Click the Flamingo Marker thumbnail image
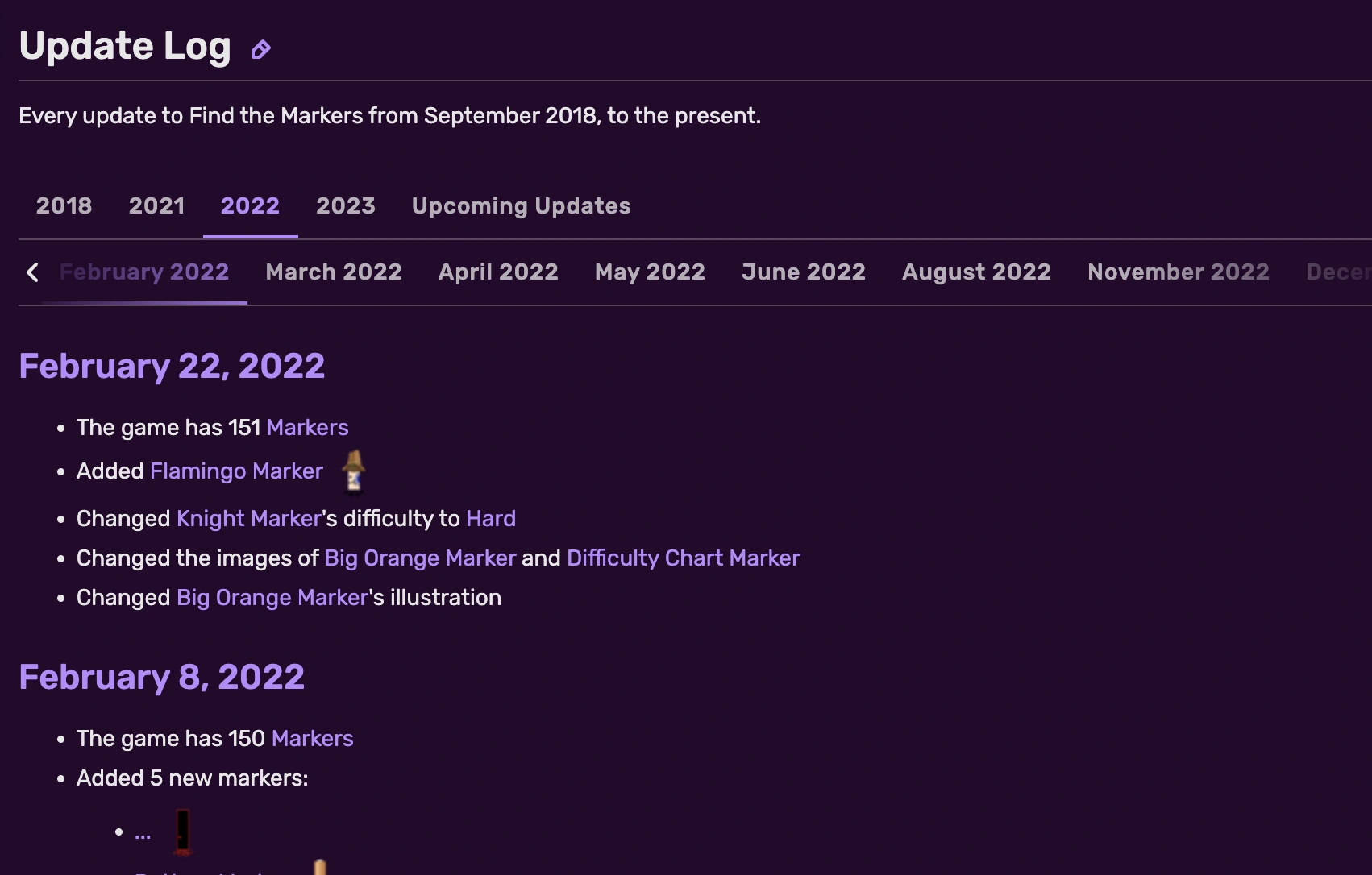 coord(352,471)
